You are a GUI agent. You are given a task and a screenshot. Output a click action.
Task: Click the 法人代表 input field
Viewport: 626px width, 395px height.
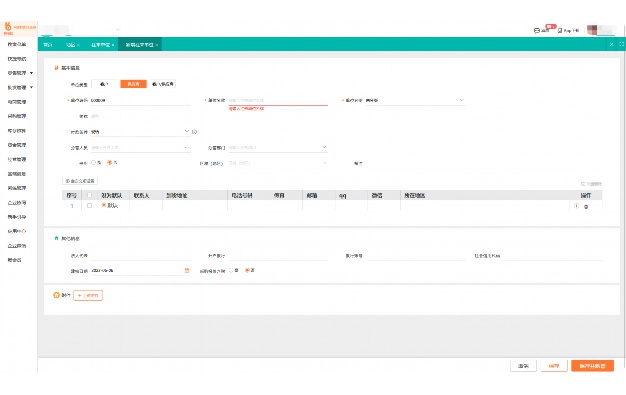[x=141, y=256]
